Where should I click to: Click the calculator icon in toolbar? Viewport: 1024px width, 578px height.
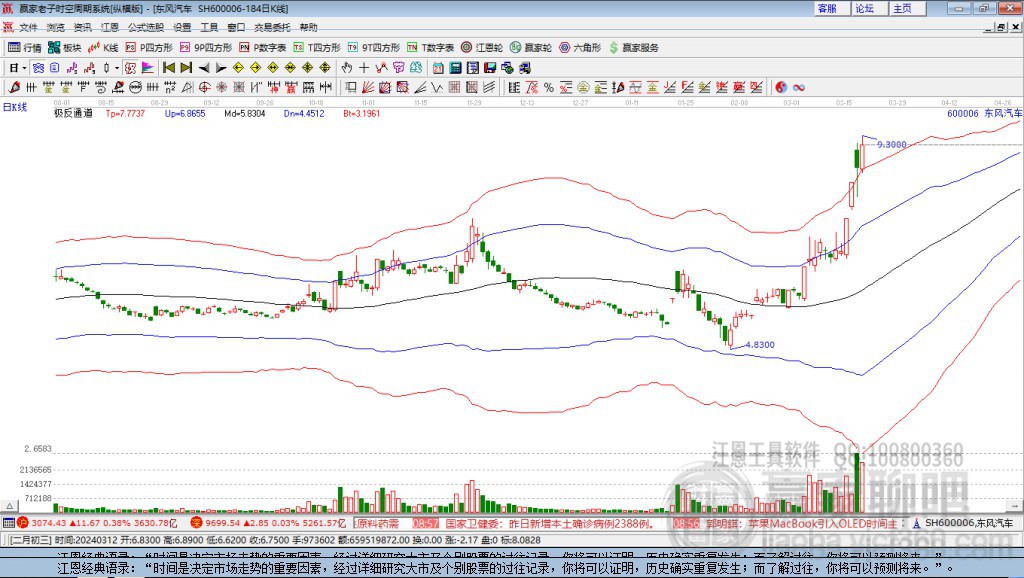click(x=455, y=68)
